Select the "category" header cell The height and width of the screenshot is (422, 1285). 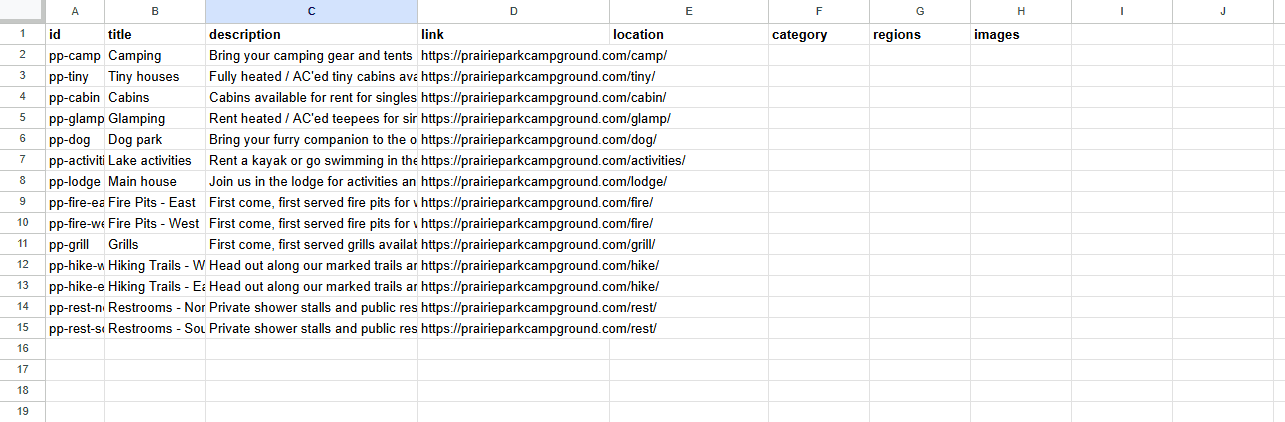click(818, 35)
